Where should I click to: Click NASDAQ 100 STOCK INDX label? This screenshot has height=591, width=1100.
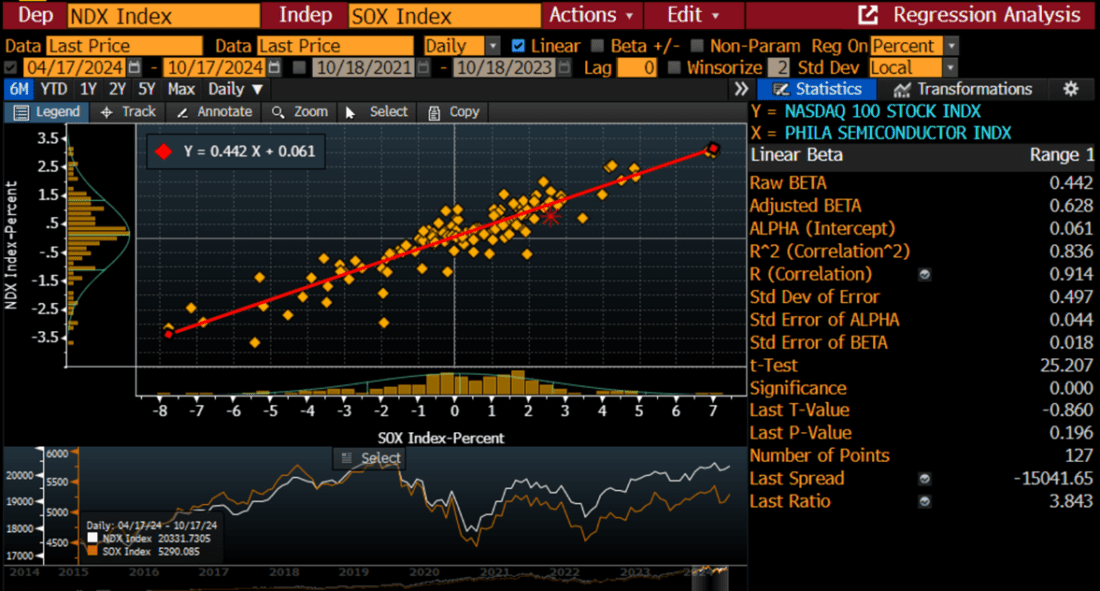[x=883, y=112]
